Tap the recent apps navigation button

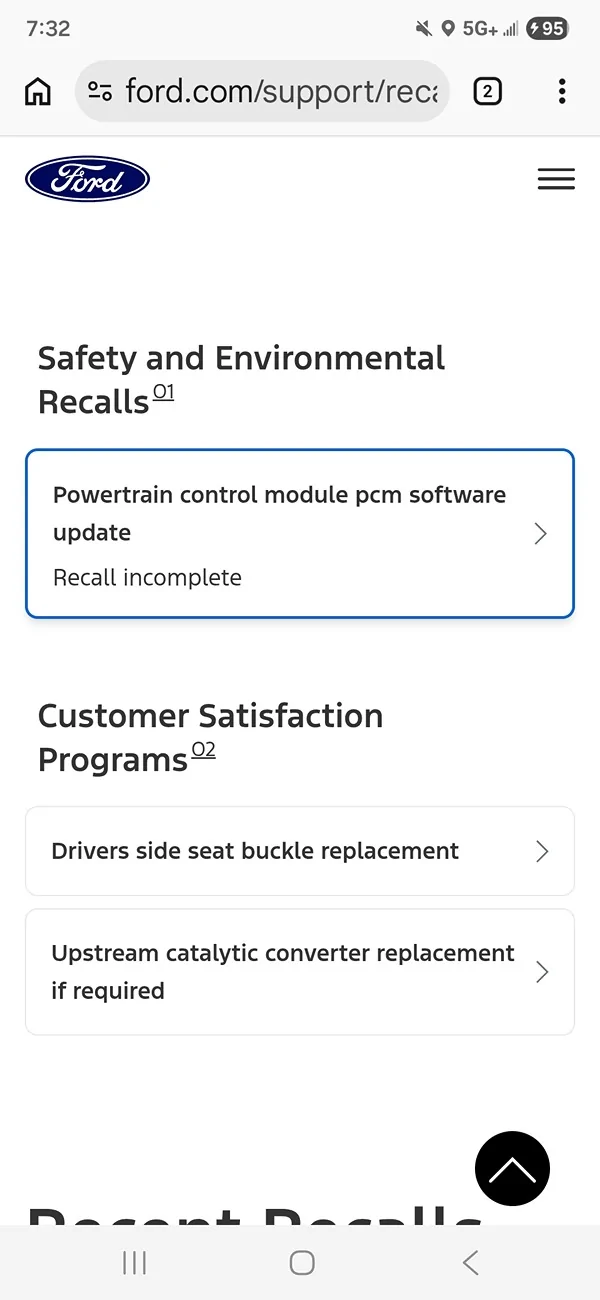[133, 1262]
